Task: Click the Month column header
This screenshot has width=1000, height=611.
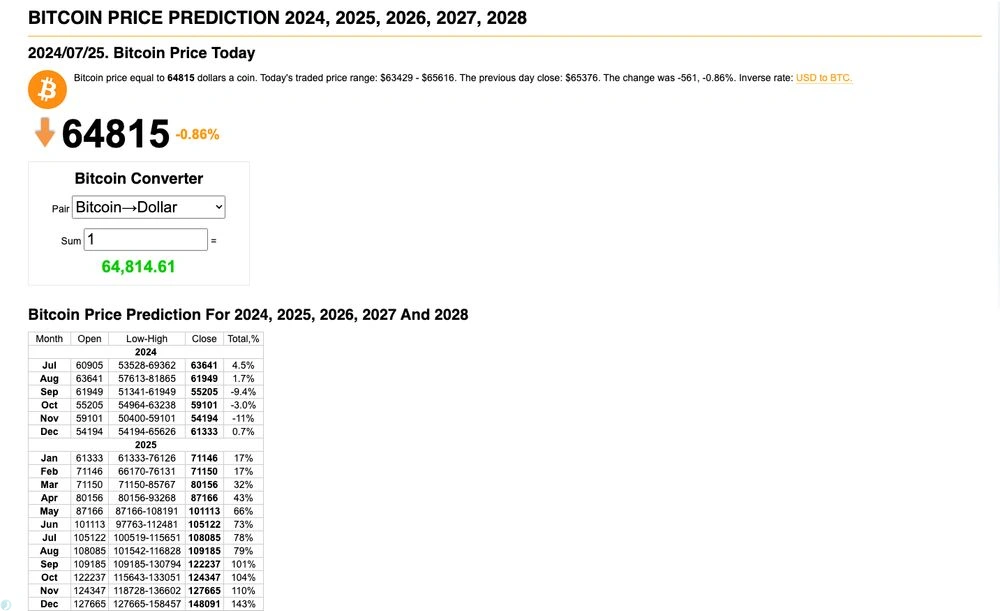Action: click(49, 339)
